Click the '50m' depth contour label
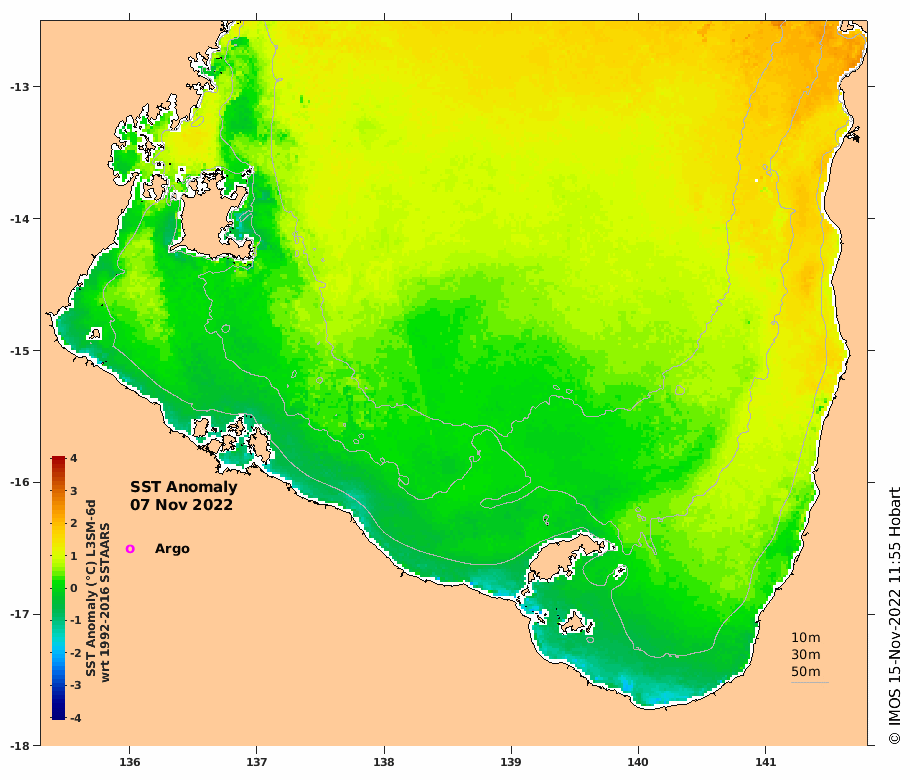 pyautogui.click(x=806, y=671)
